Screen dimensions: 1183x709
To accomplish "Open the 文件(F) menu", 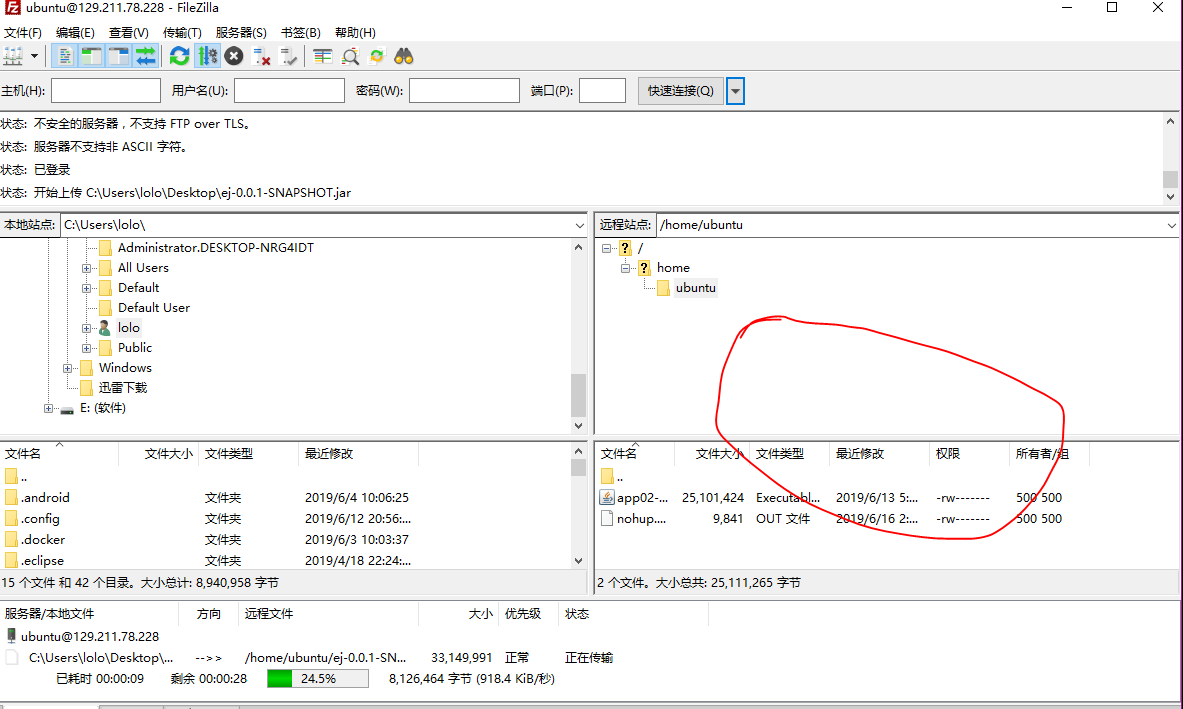I will (23, 32).
